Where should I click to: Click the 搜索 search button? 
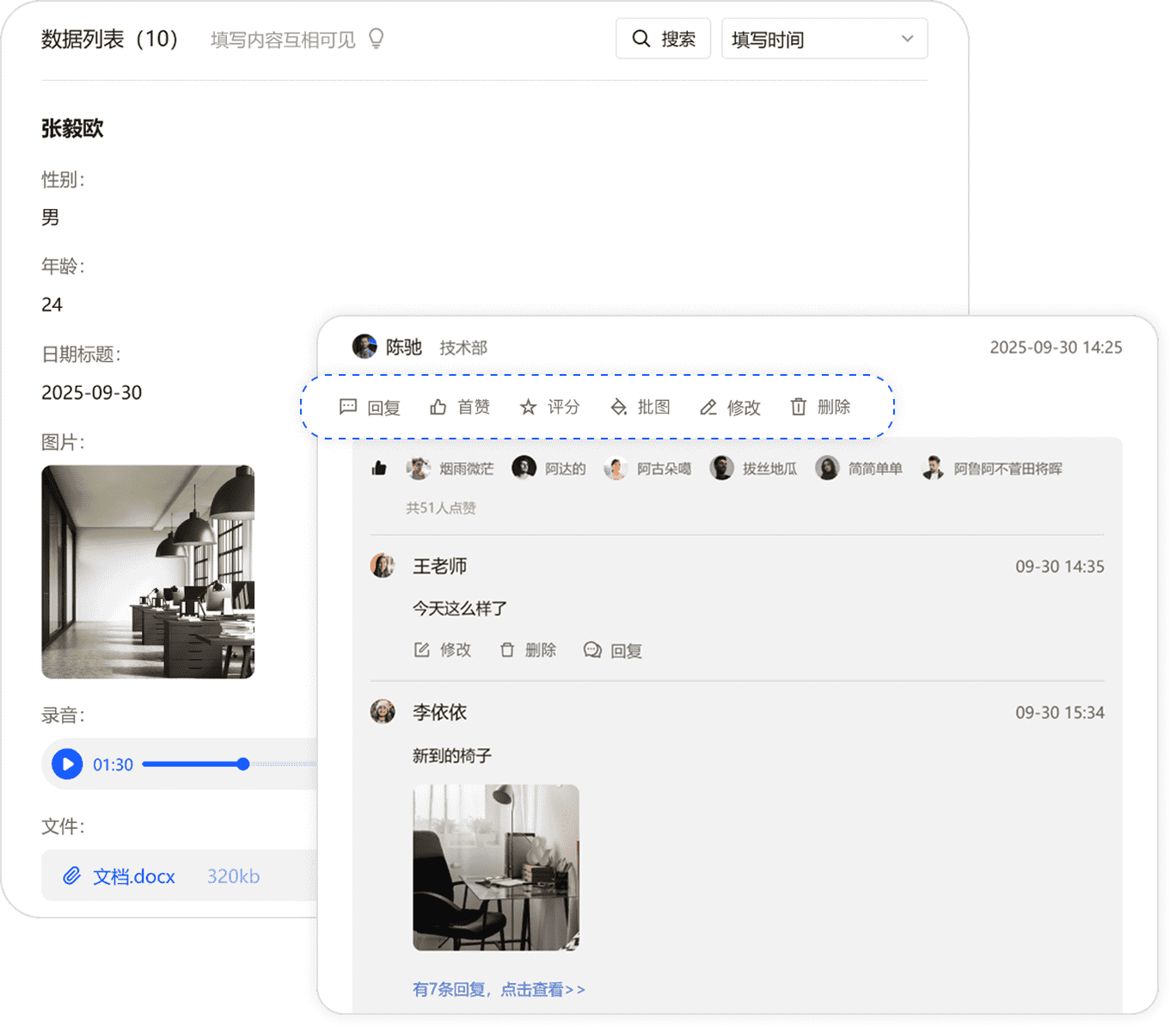click(x=663, y=39)
